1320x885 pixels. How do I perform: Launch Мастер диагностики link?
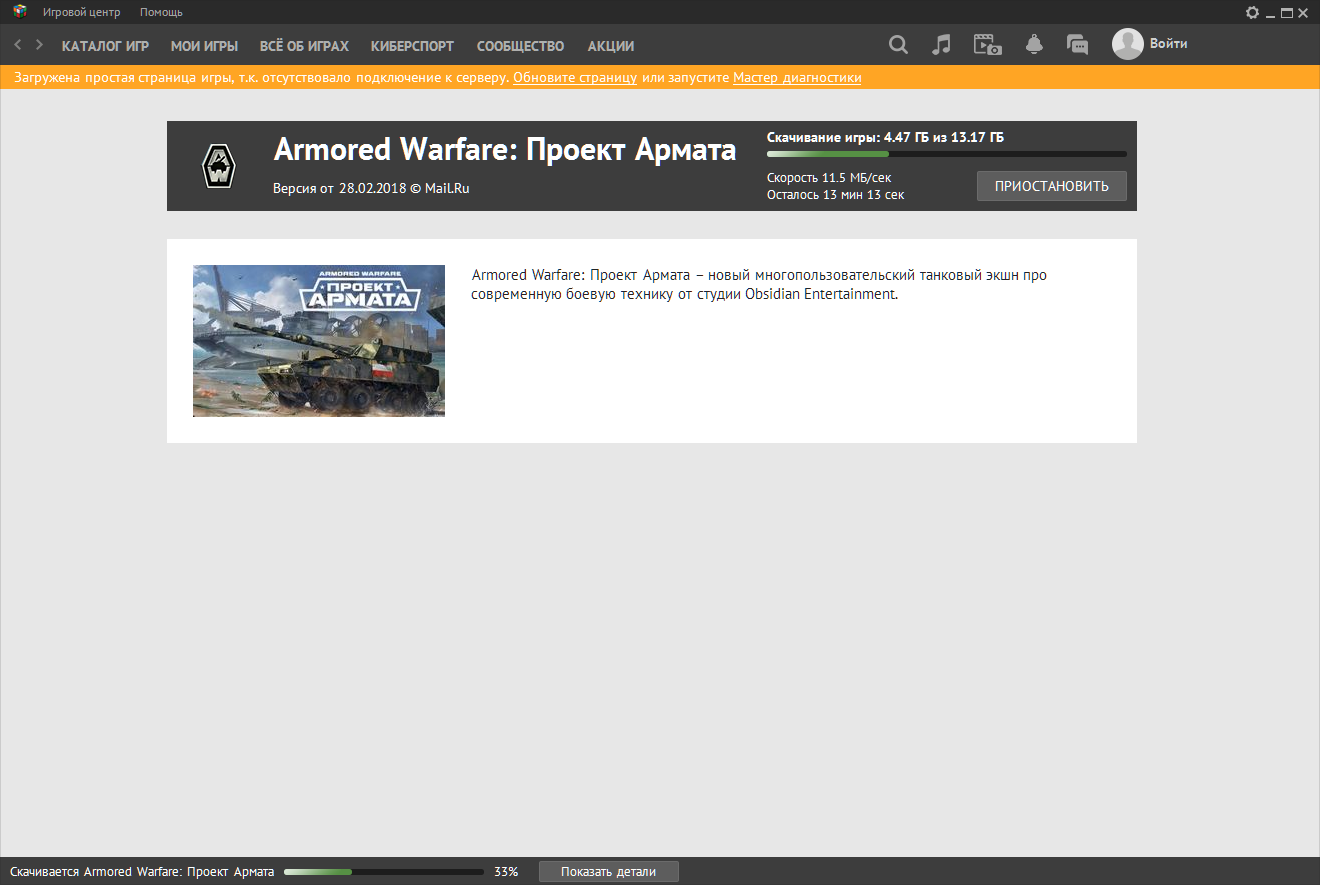[x=797, y=77]
